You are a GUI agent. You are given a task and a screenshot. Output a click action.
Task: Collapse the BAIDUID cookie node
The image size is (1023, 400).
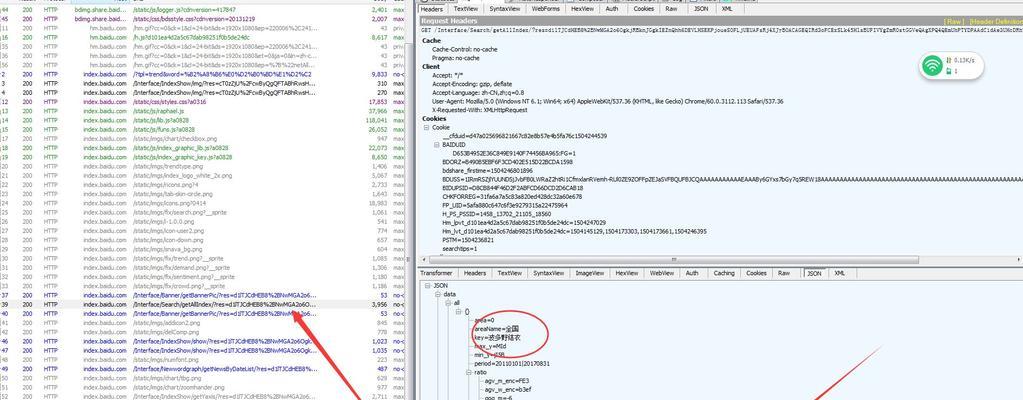coord(436,145)
